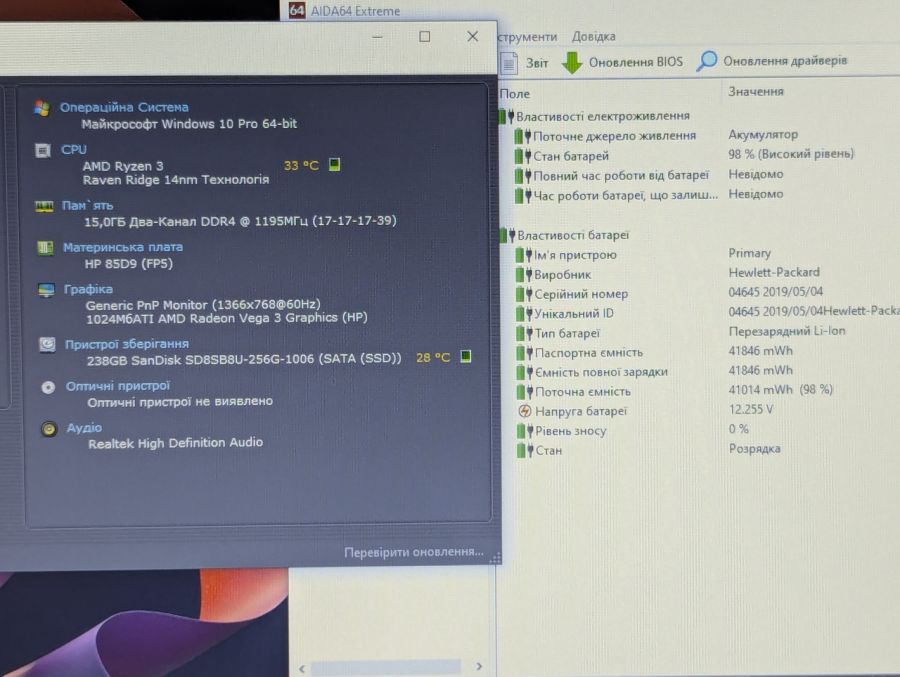900x677 pixels.
Task: Click Realtek High Definition Audio text
Action: tap(176, 443)
